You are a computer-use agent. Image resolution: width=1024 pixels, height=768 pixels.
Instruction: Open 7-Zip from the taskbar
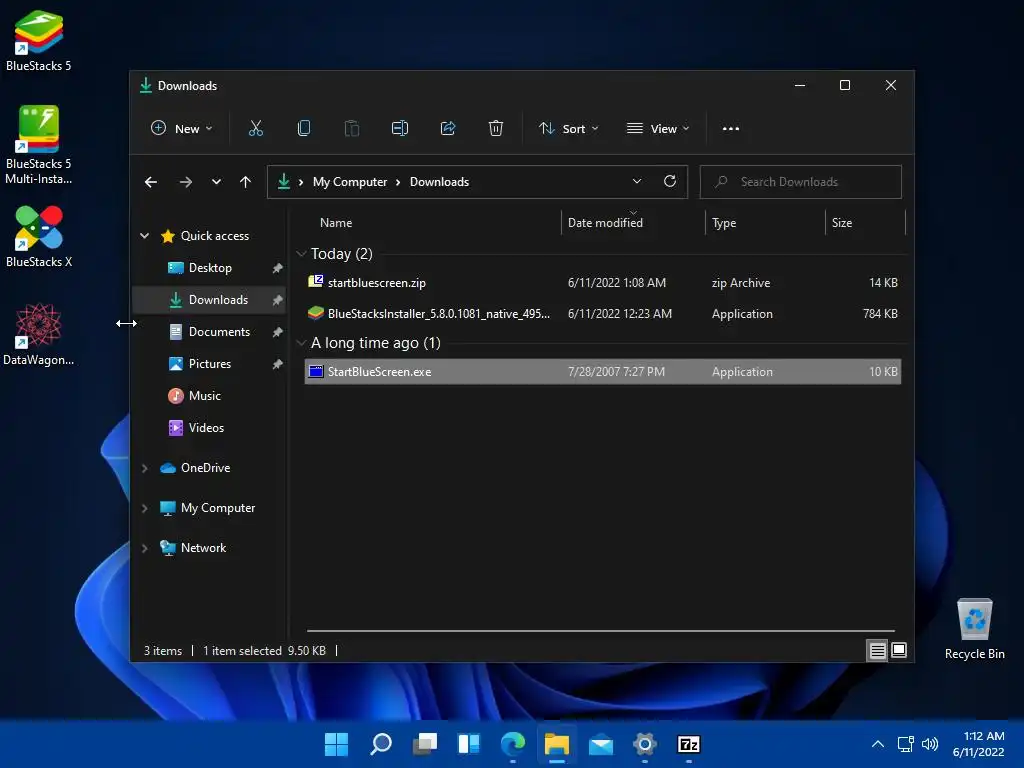click(689, 744)
